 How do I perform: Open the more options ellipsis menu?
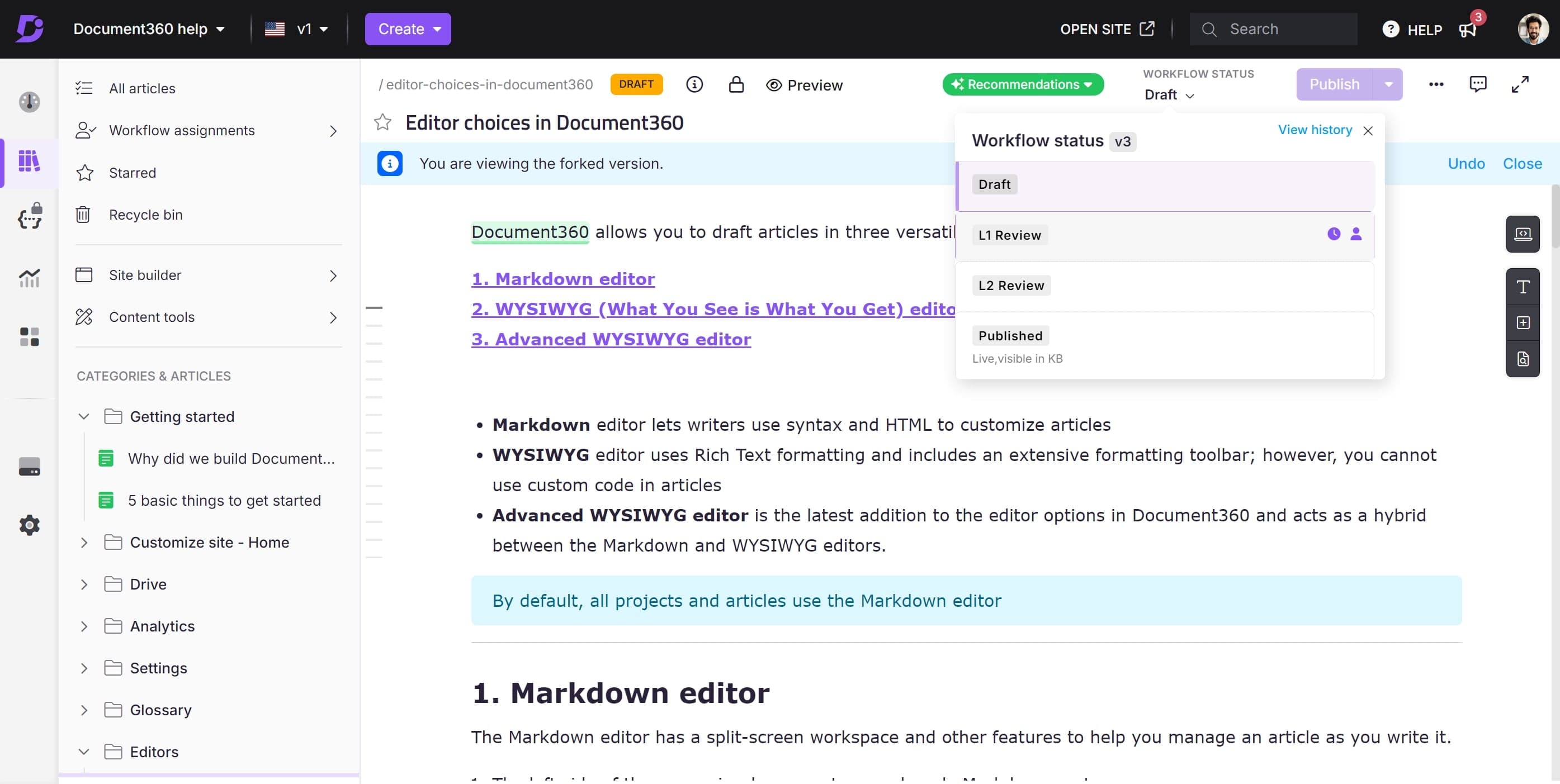(1436, 85)
